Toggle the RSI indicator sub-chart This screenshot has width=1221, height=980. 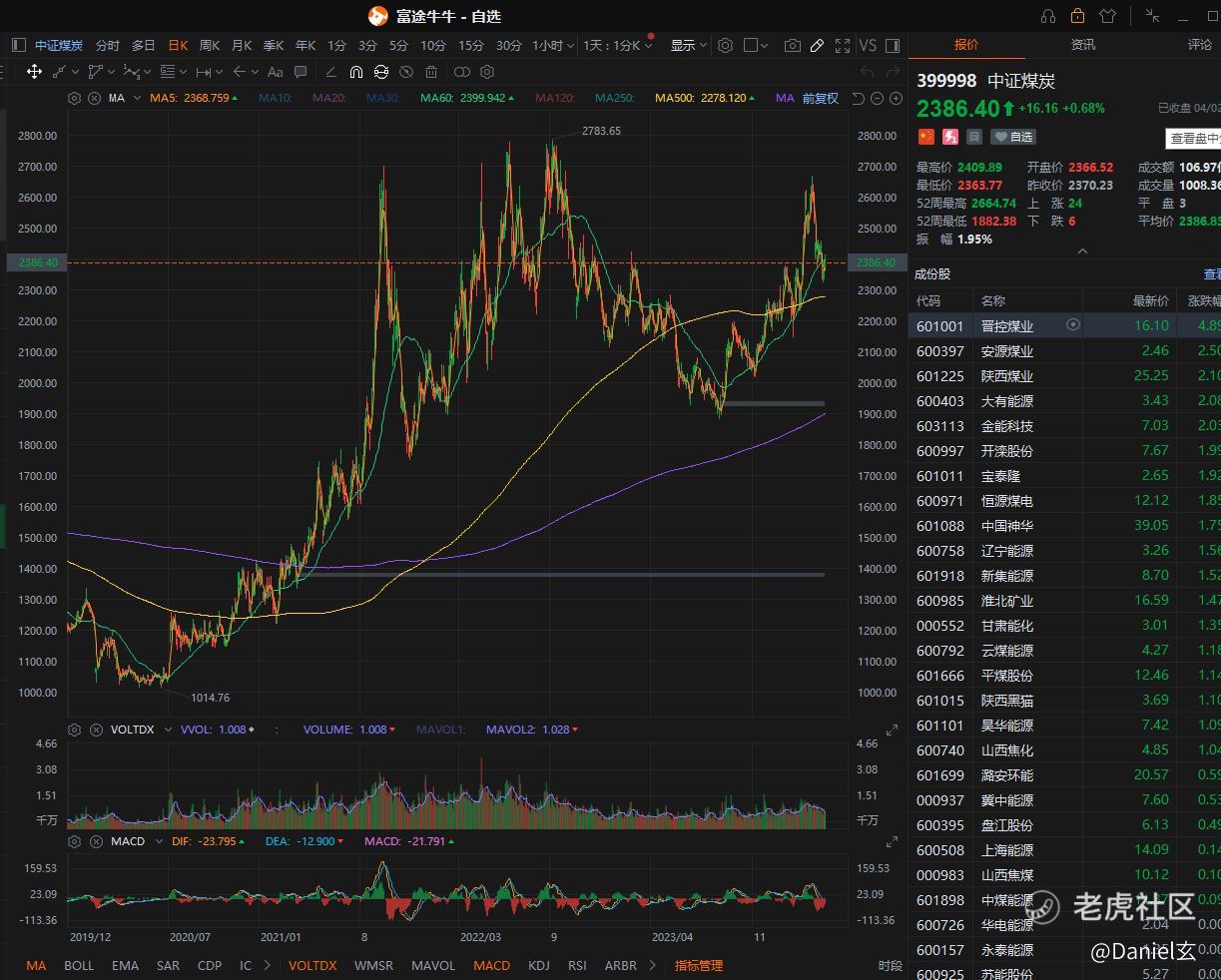(577, 965)
